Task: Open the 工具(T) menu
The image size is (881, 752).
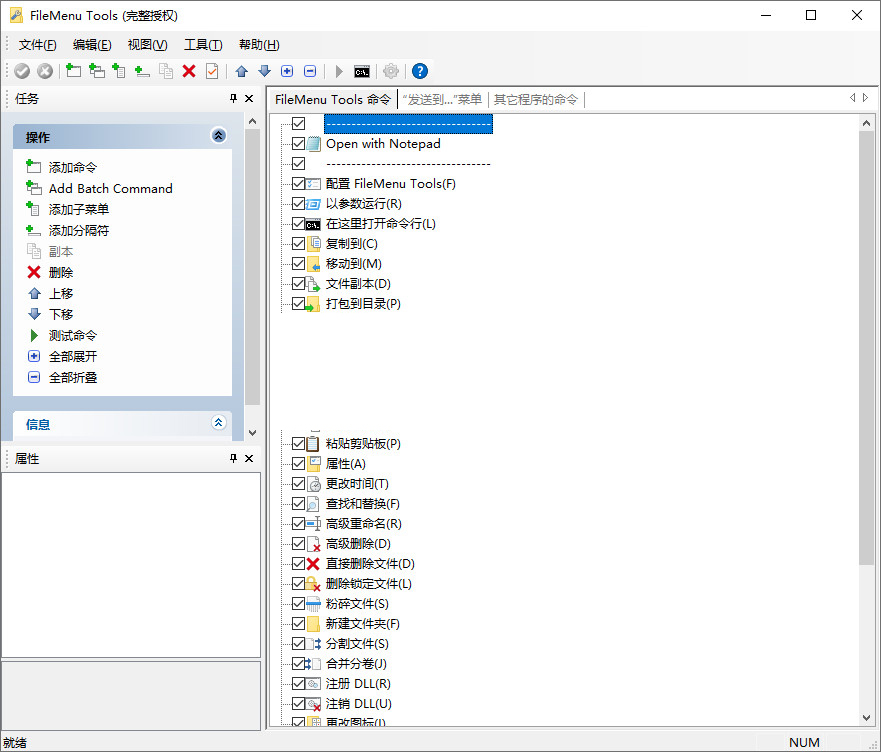Action: [203, 45]
